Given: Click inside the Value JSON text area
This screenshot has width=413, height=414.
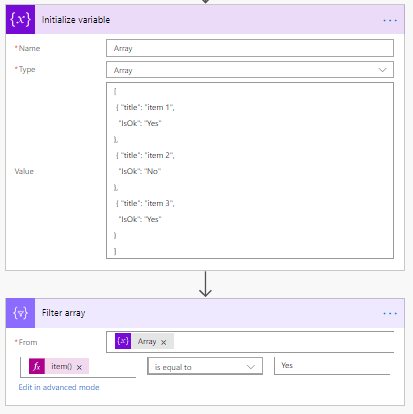Looking at the screenshot, I should click(x=250, y=171).
